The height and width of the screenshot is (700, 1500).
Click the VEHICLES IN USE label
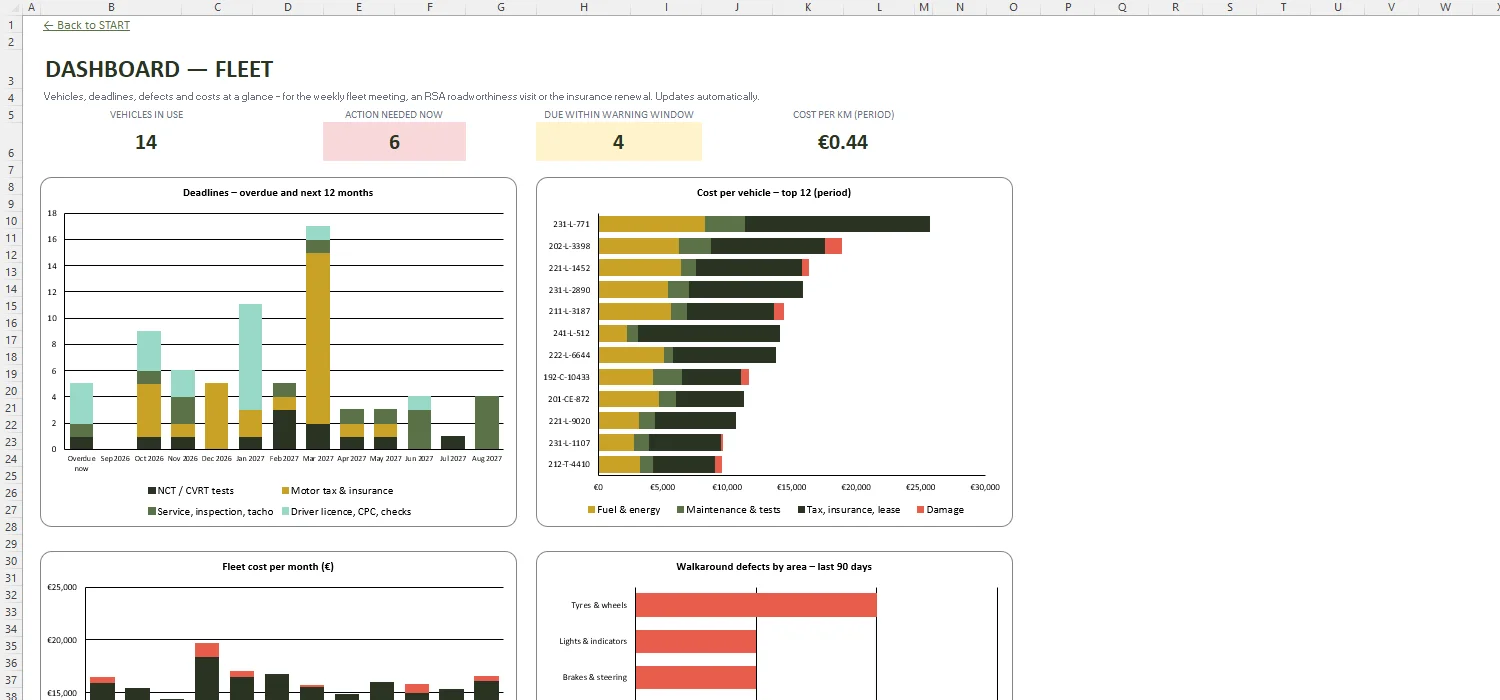(146, 115)
